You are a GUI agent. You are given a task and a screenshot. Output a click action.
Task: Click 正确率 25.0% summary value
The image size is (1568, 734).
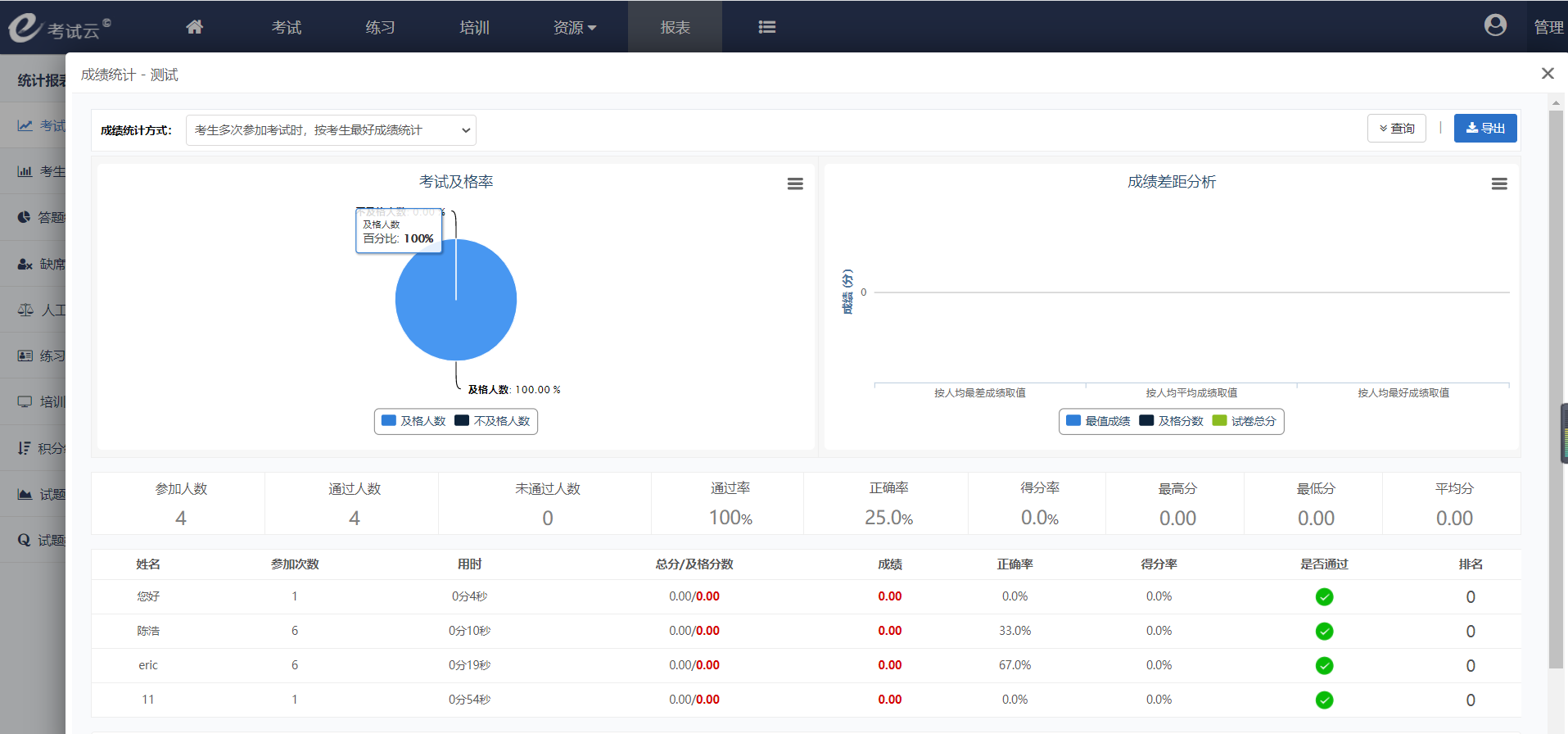(x=888, y=518)
